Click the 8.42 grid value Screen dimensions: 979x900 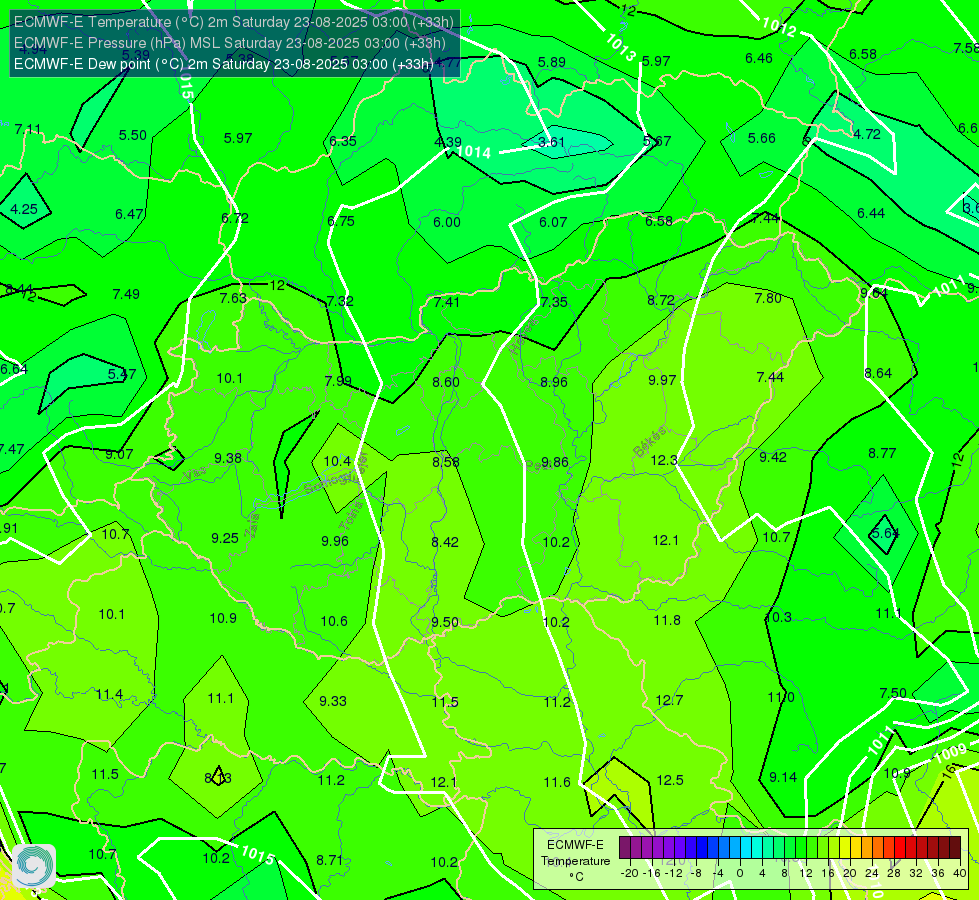tap(445, 542)
